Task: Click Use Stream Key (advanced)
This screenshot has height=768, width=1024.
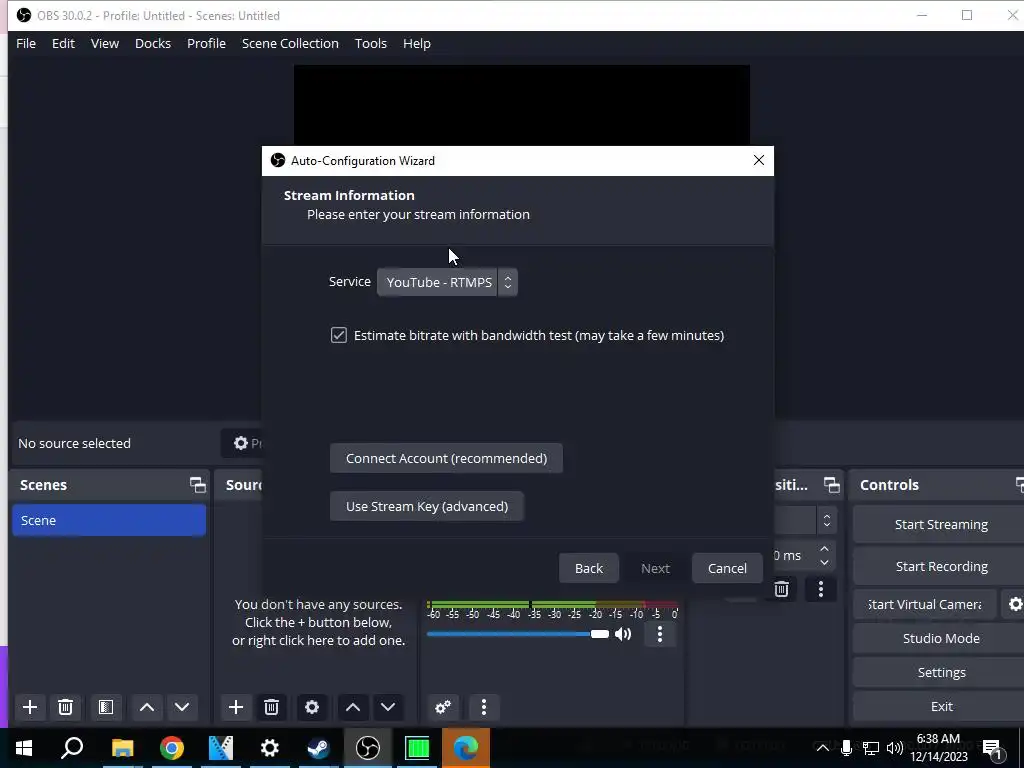Action: (x=426, y=507)
